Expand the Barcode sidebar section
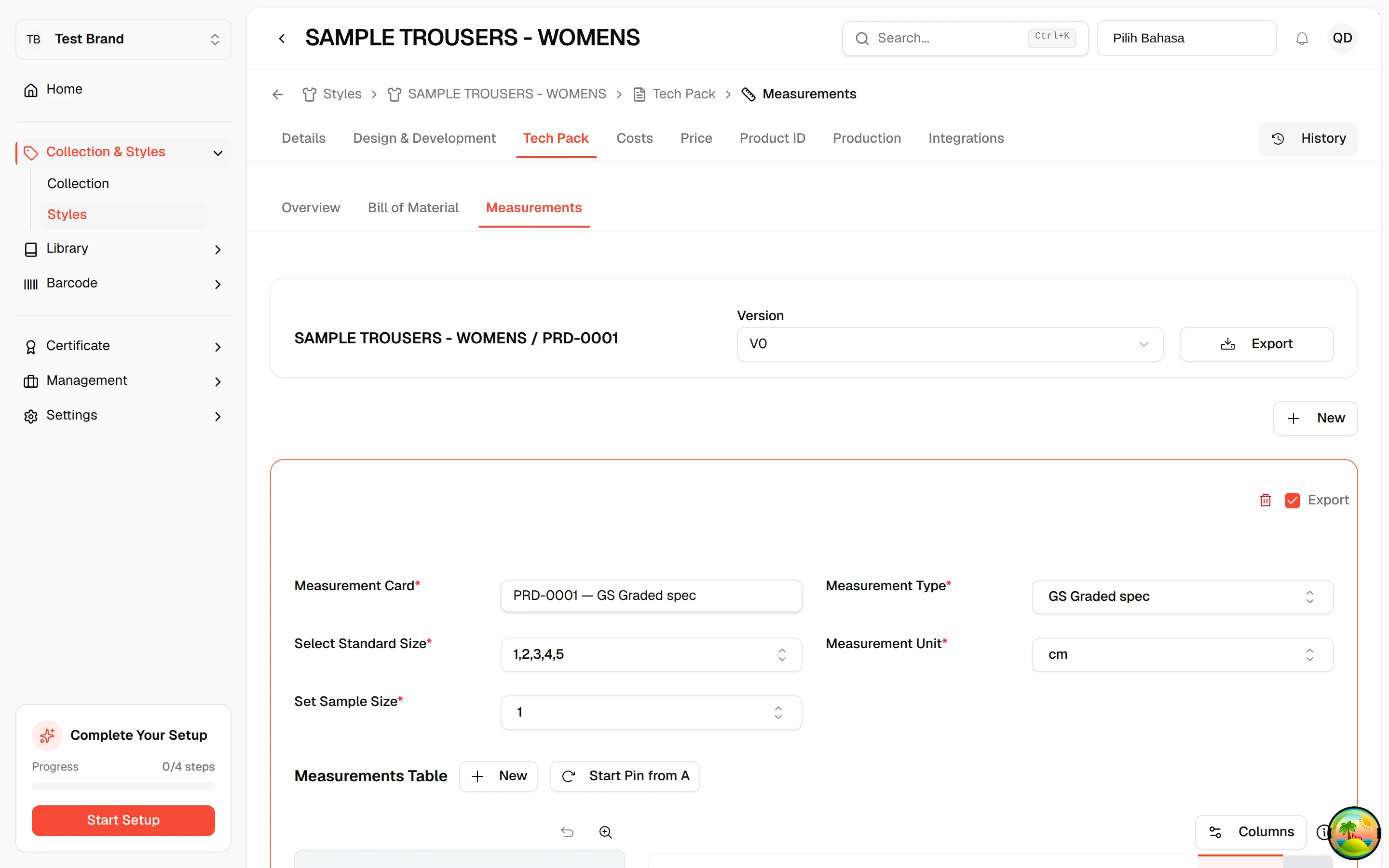Screen dimensions: 1389x868 [x=123, y=284]
